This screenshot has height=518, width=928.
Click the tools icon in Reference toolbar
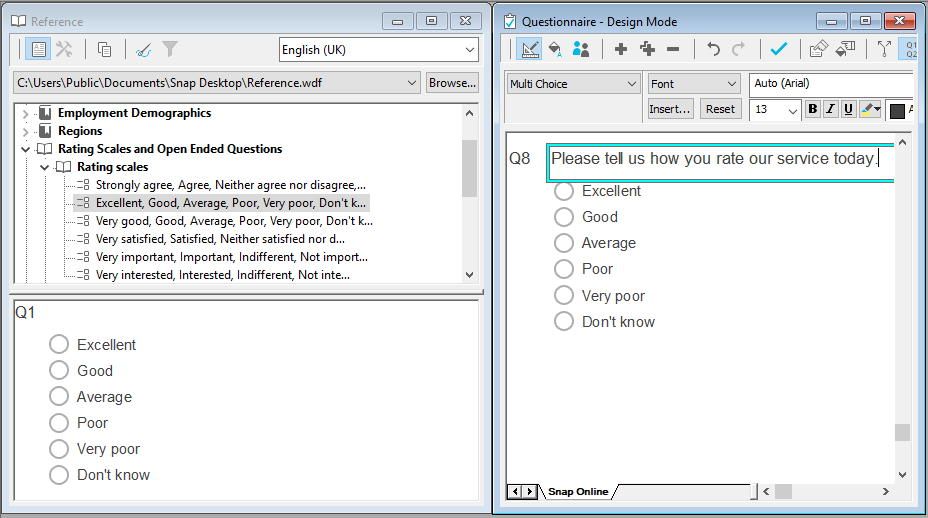64,49
